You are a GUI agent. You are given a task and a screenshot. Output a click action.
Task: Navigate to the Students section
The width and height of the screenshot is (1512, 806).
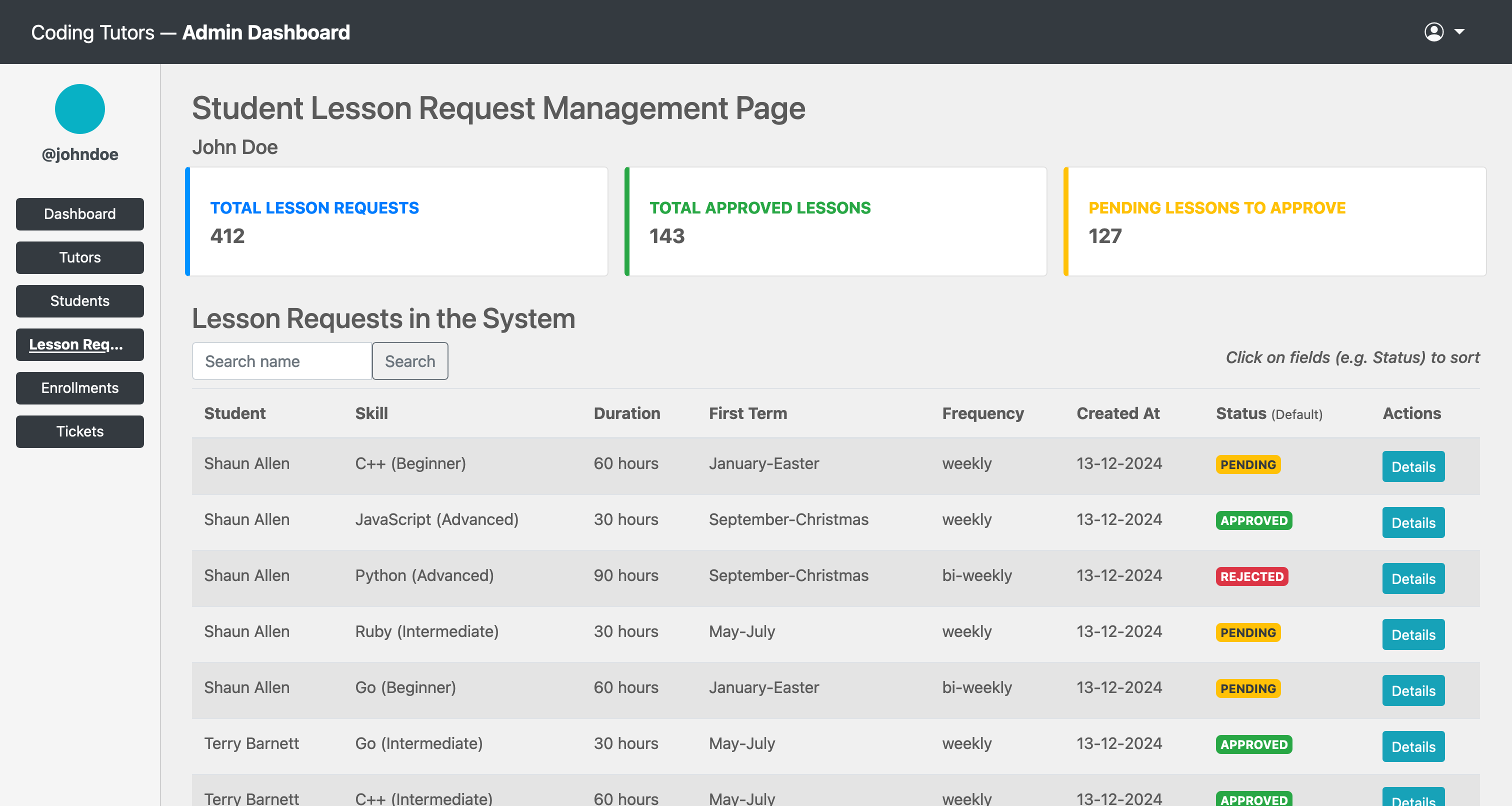tap(80, 300)
